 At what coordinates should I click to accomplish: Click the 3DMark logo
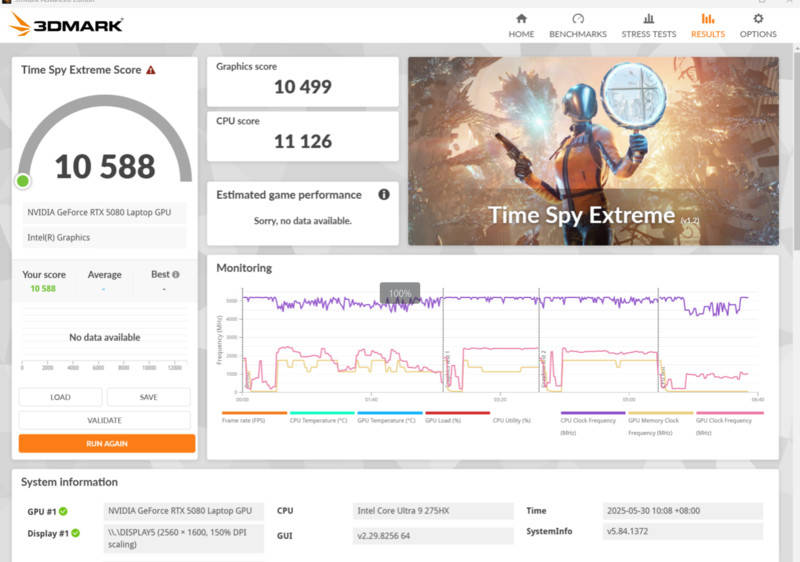[66, 24]
